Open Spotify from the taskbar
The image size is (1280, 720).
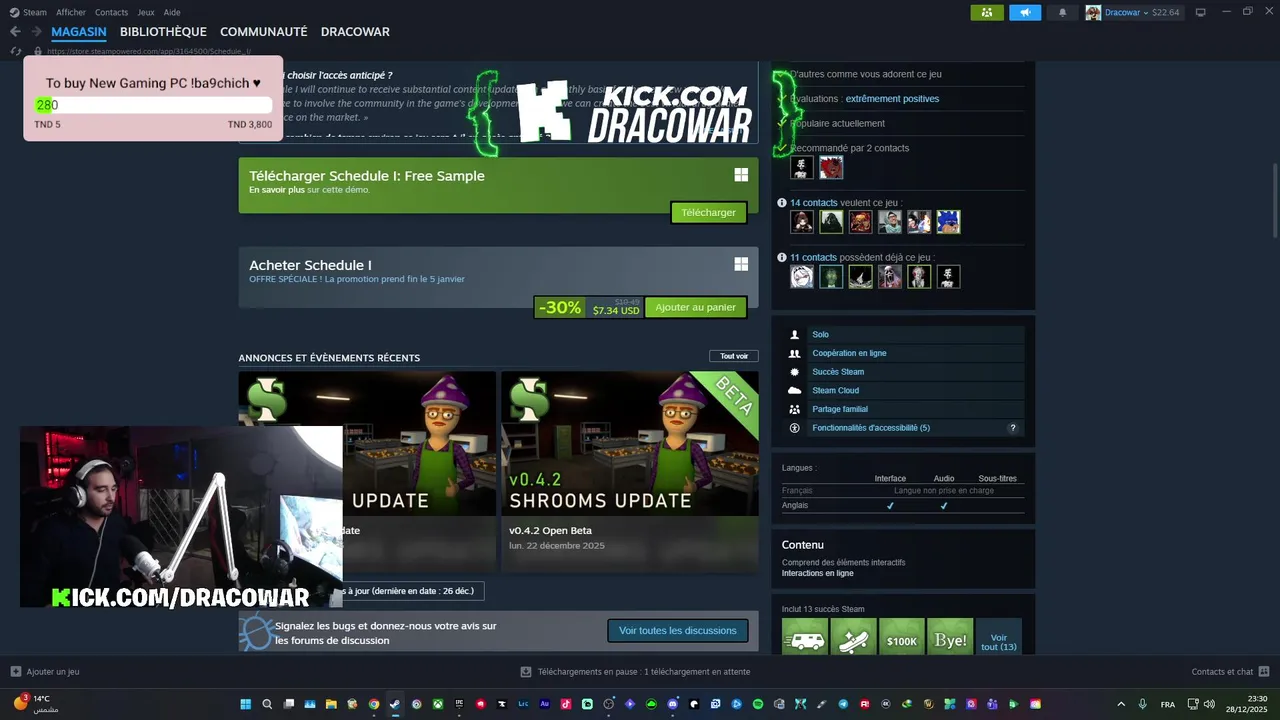758,704
